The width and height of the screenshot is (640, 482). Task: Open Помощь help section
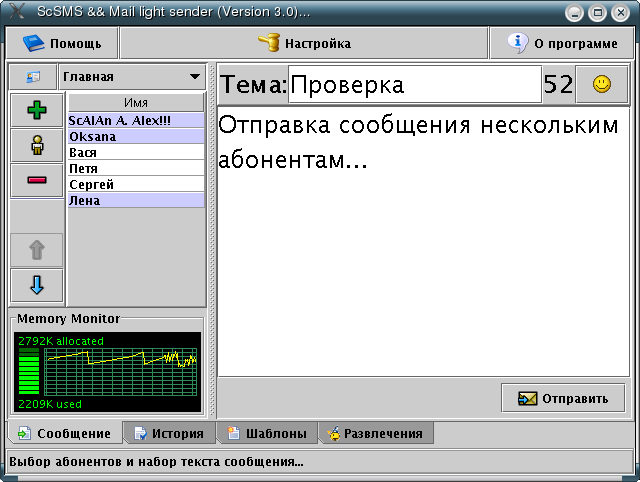62,43
